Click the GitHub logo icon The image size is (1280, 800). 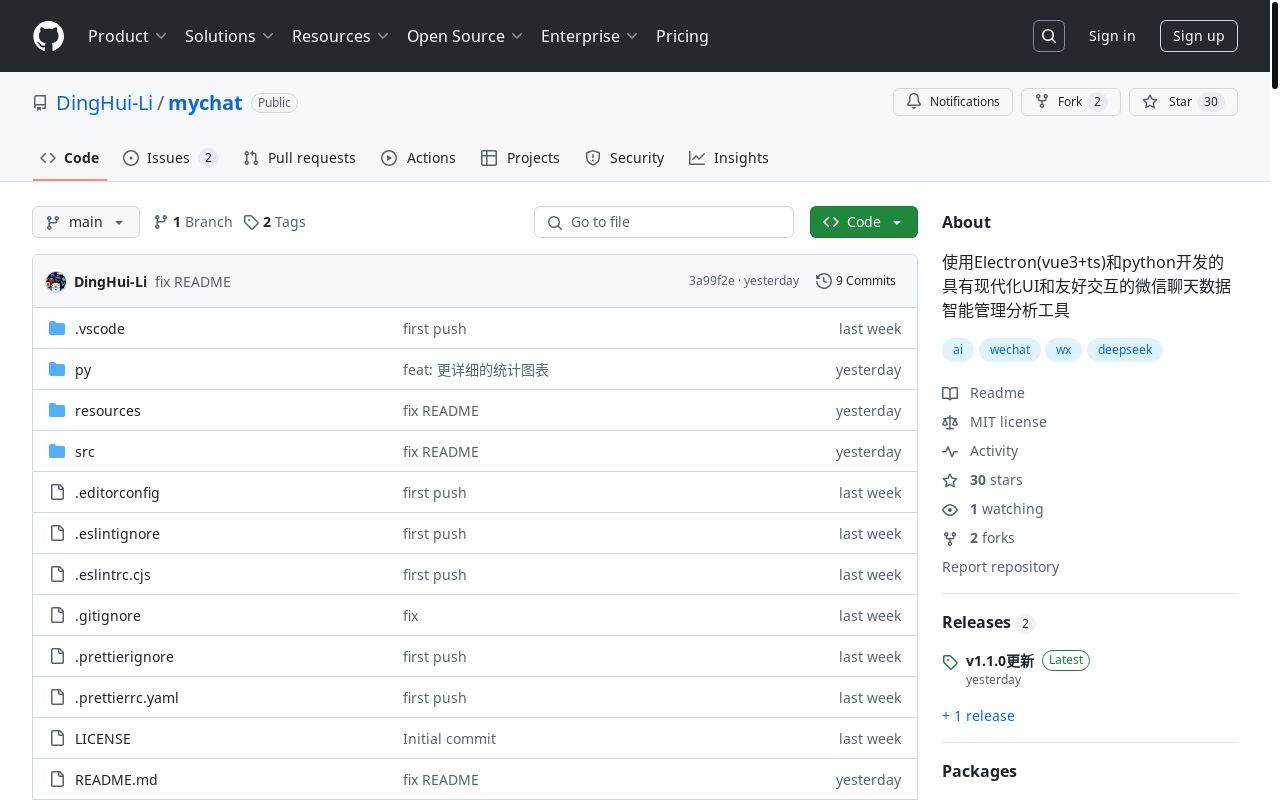click(x=48, y=36)
